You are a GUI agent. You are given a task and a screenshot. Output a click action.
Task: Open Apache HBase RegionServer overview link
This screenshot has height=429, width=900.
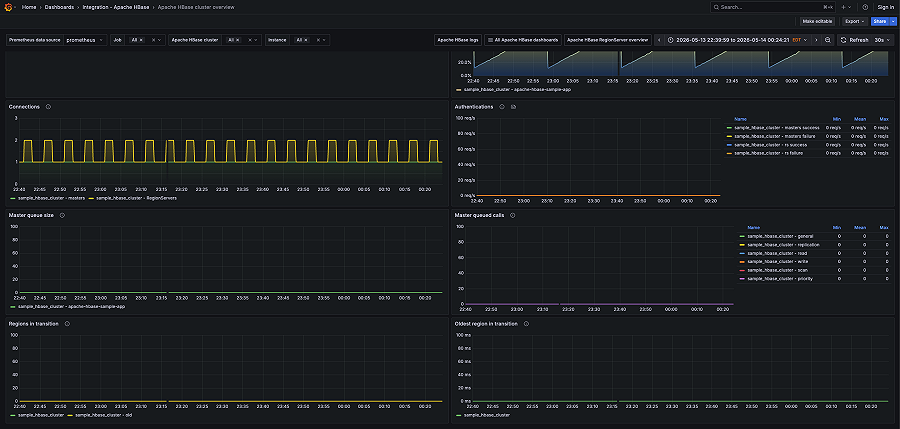[x=608, y=40]
